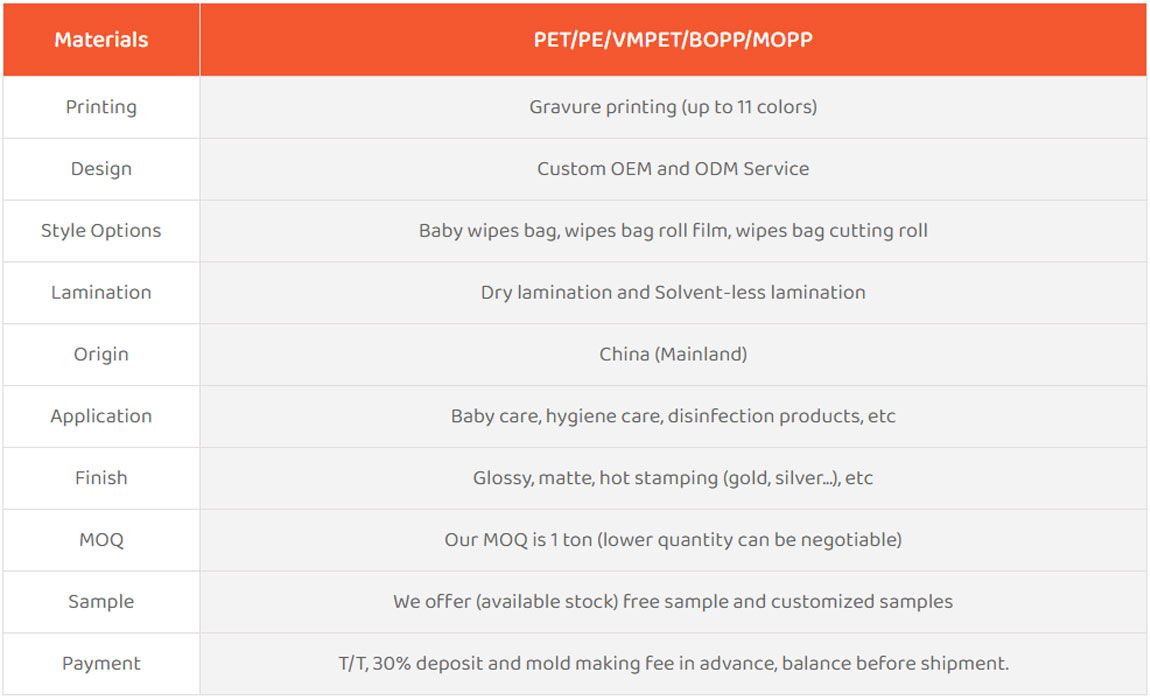This screenshot has height=700, width=1150.
Task: Select the Design row label
Action: 101,169
